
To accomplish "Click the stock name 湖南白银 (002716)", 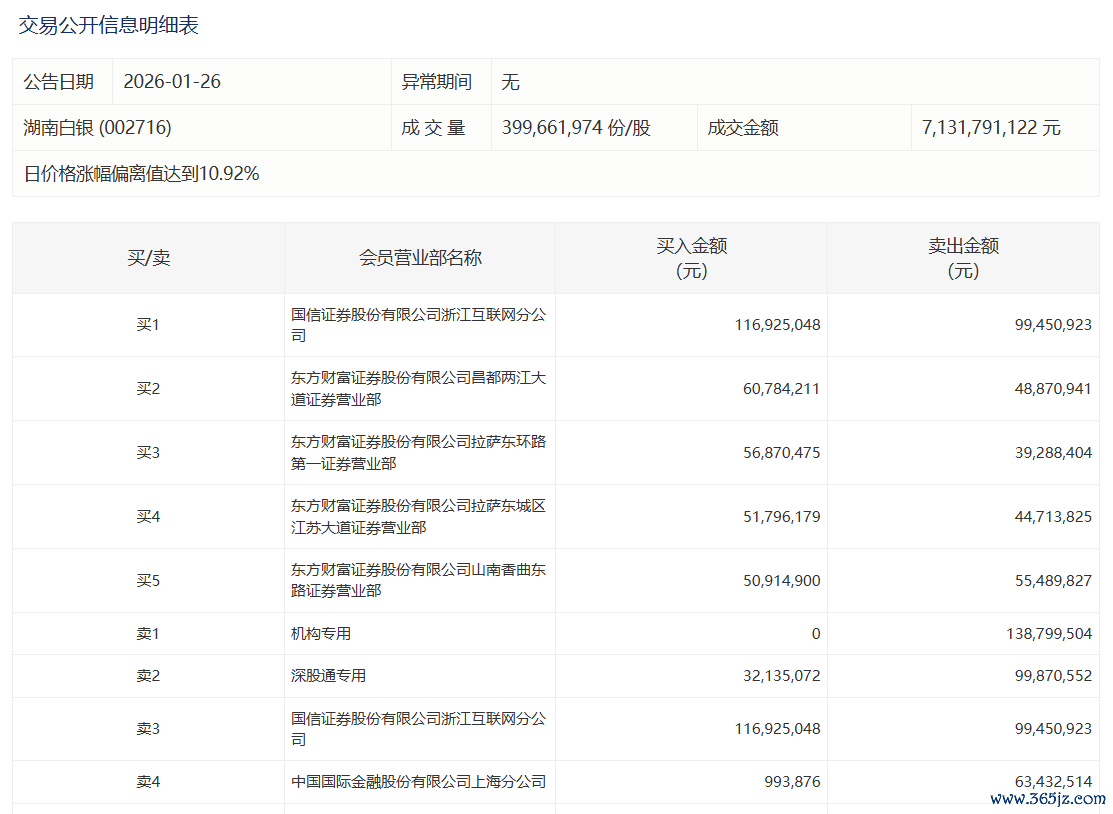I will (x=98, y=128).
